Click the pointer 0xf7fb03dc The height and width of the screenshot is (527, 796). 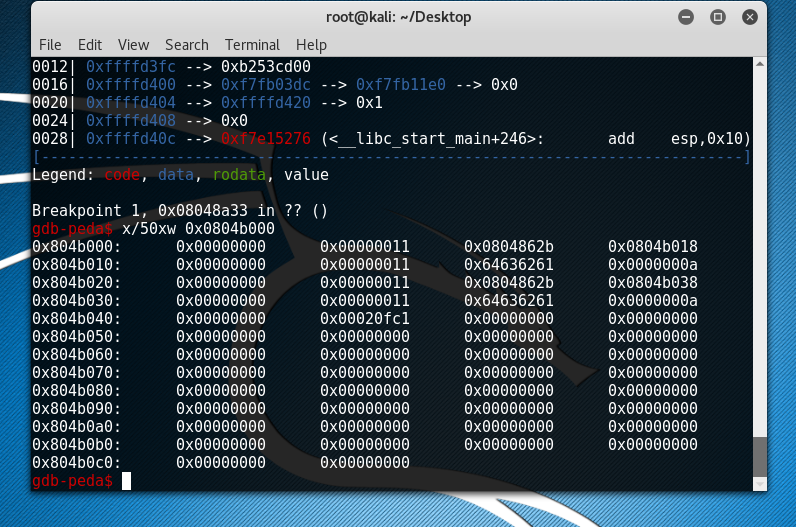266,84
